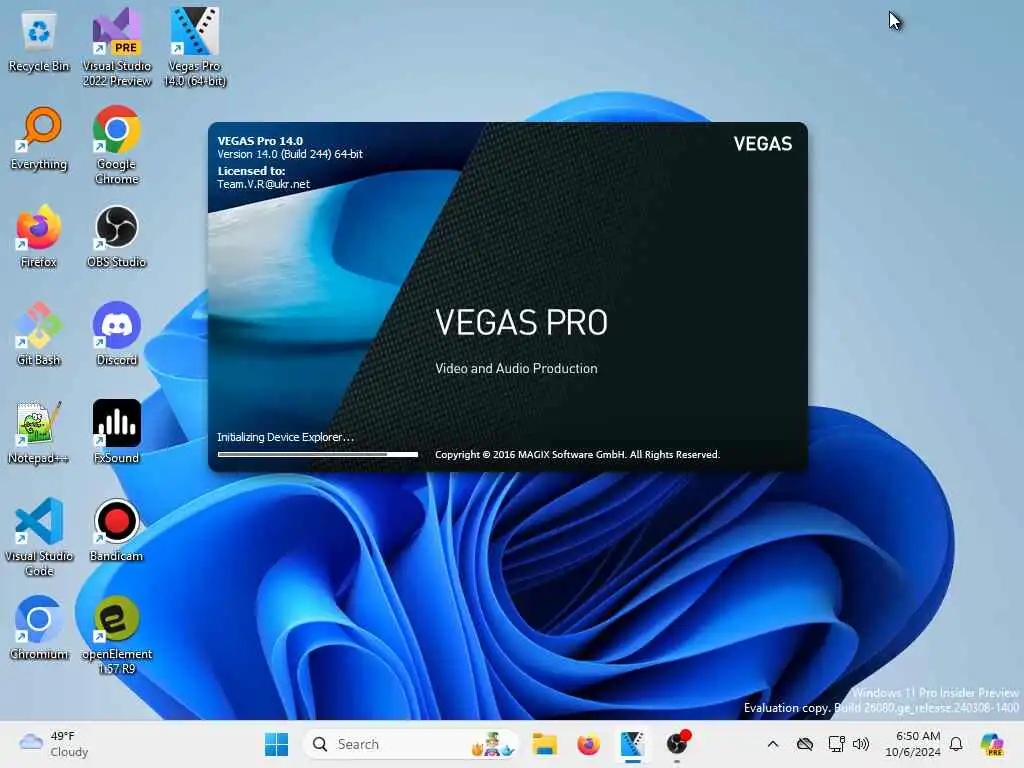Viewport: 1024px width, 768px height.
Task: Select the OBS Studio desktop icon
Action: [117, 236]
